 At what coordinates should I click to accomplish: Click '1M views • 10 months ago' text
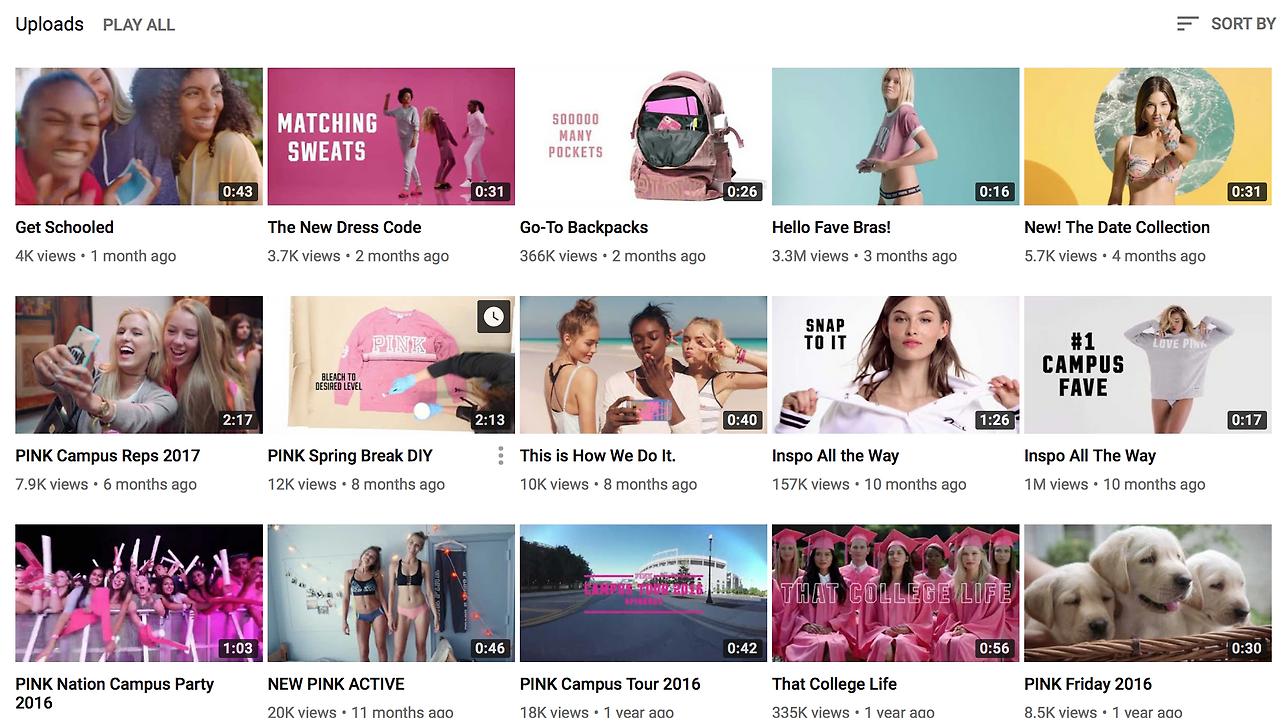coord(1115,484)
